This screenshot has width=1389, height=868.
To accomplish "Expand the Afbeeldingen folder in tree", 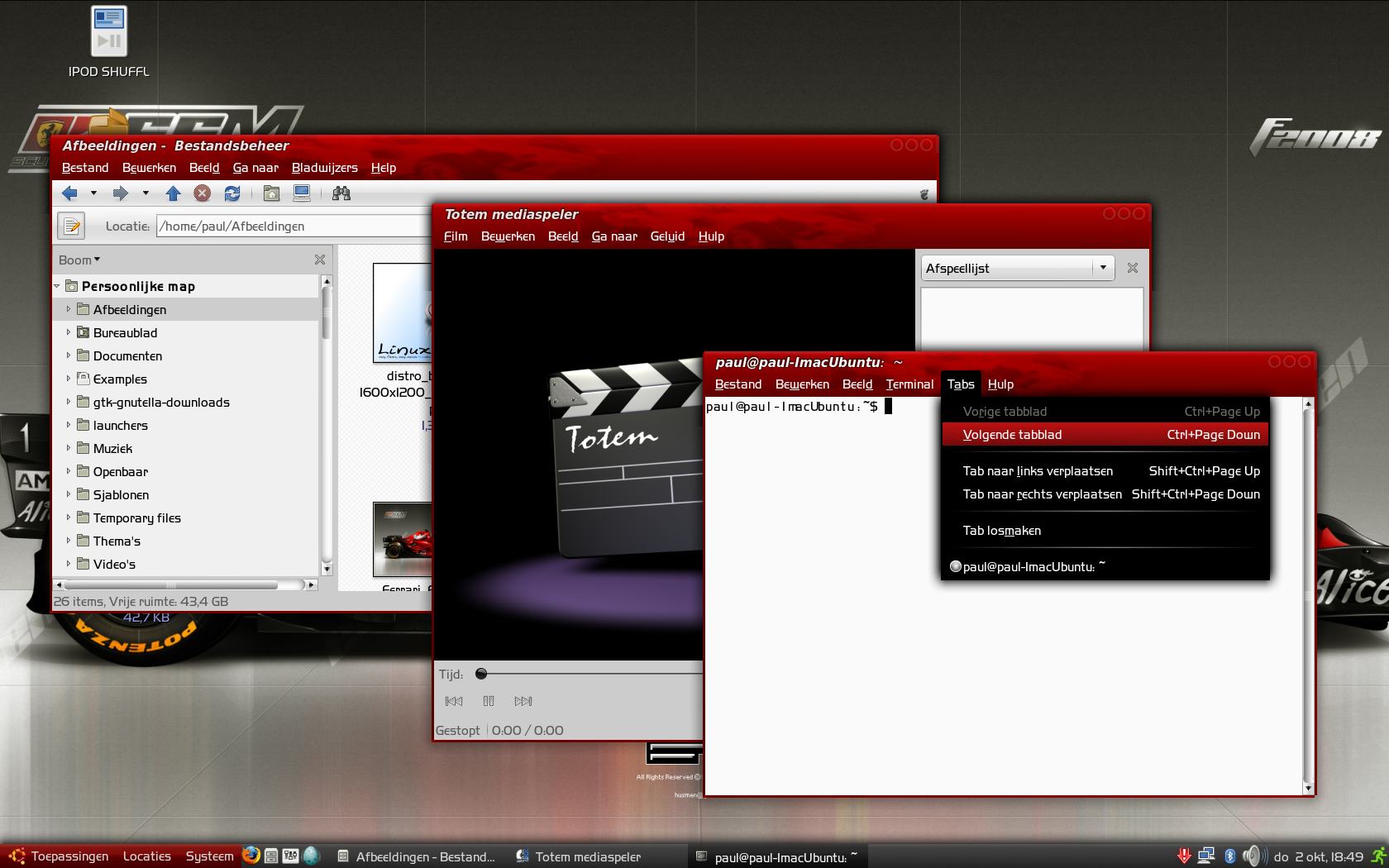I will click(x=69, y=309).
